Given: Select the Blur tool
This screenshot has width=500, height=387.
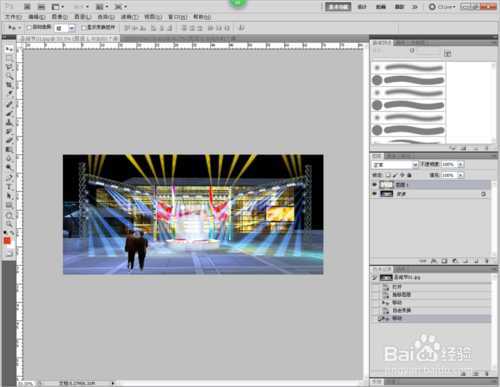Looking at the screenshot, I should pyautogui.click(x=9, y=159).
